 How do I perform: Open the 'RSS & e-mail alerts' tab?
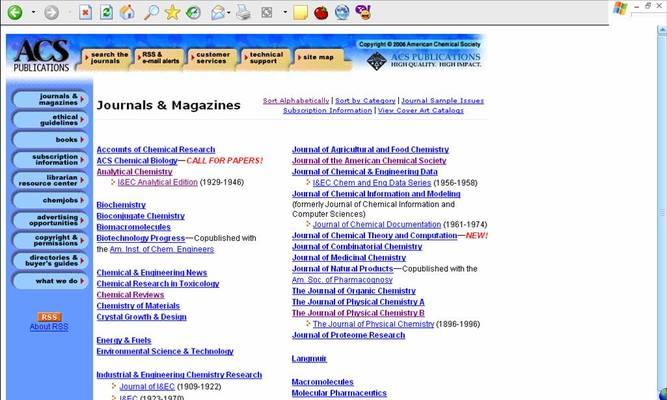[x=159, y=58]
